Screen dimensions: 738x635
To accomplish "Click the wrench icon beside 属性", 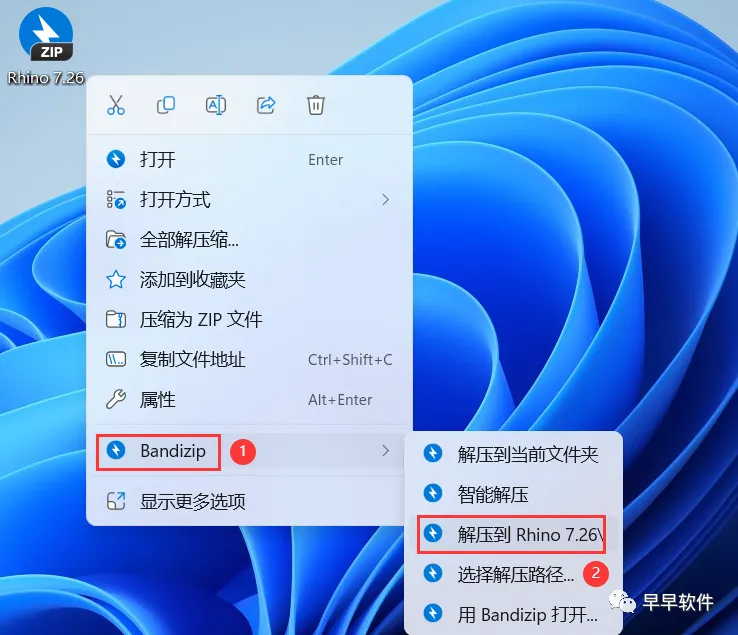I will coord(116,400).
